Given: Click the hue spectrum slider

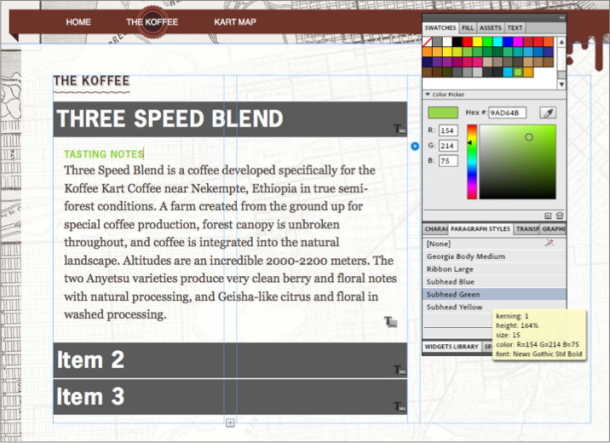Looking at the screenshot, I should [x=472, y=162].
